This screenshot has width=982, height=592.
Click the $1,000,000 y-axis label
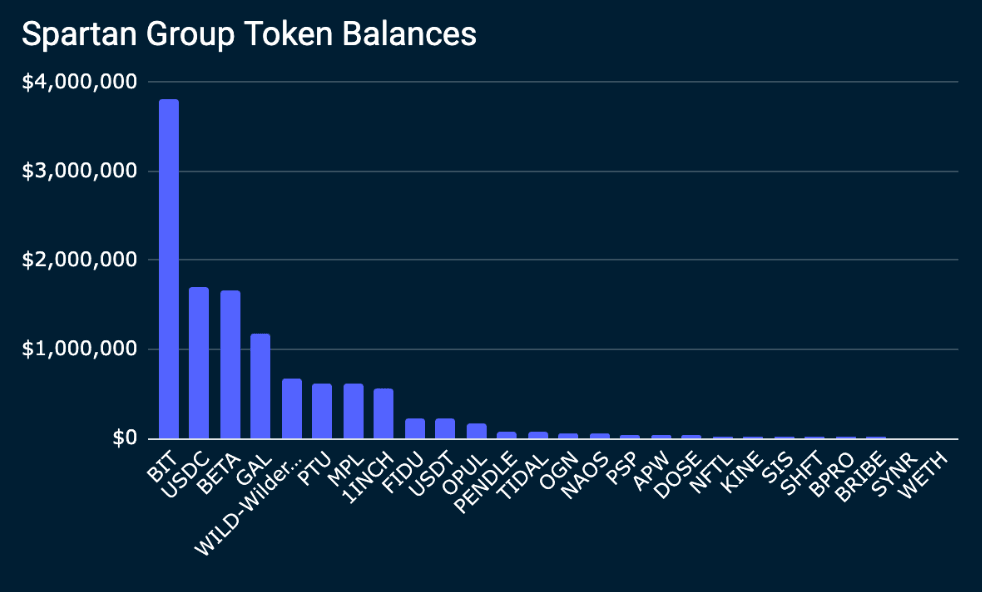(80, 349)
